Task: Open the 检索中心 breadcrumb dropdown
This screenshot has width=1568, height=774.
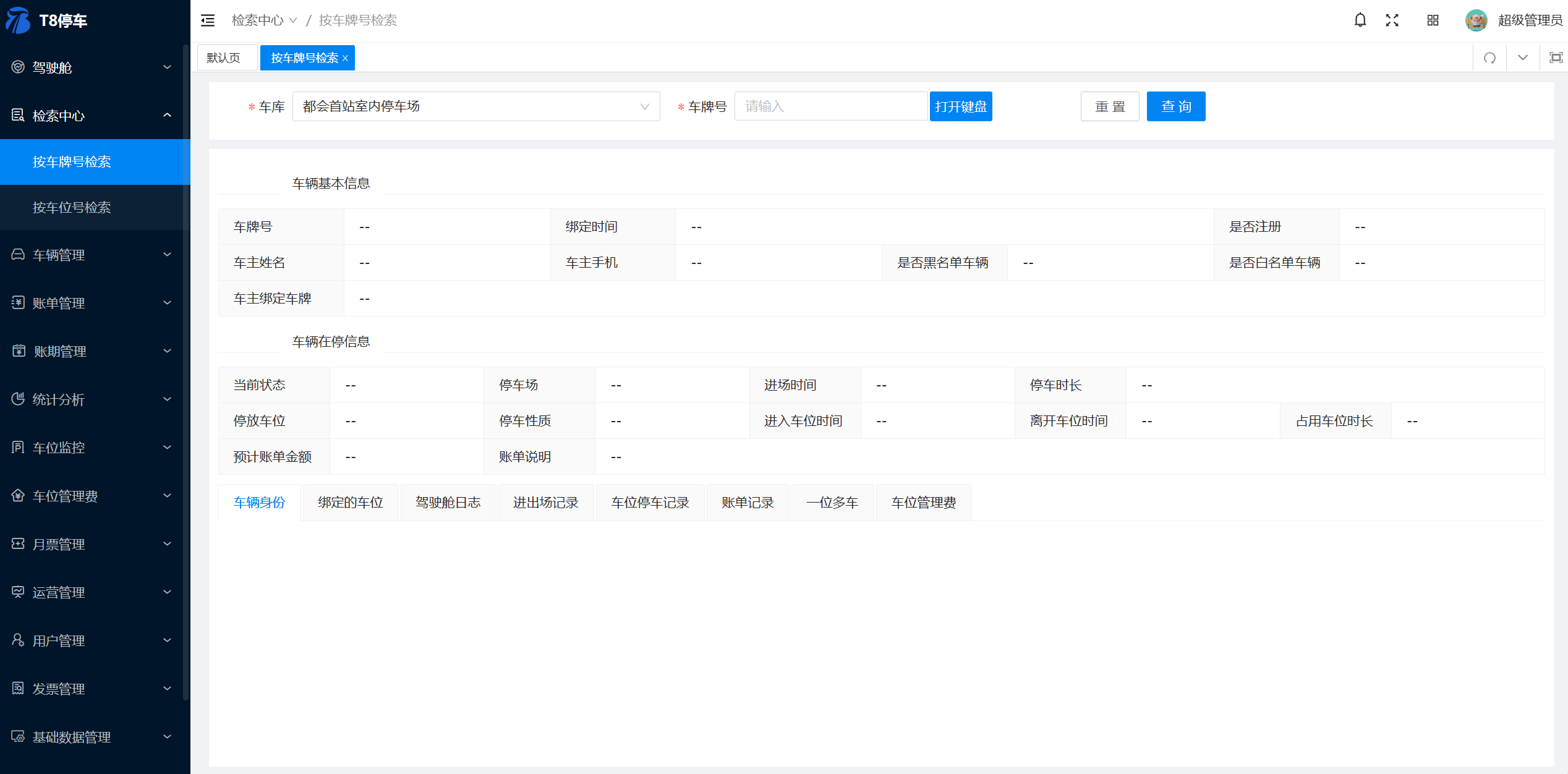Action: point(264,20)
